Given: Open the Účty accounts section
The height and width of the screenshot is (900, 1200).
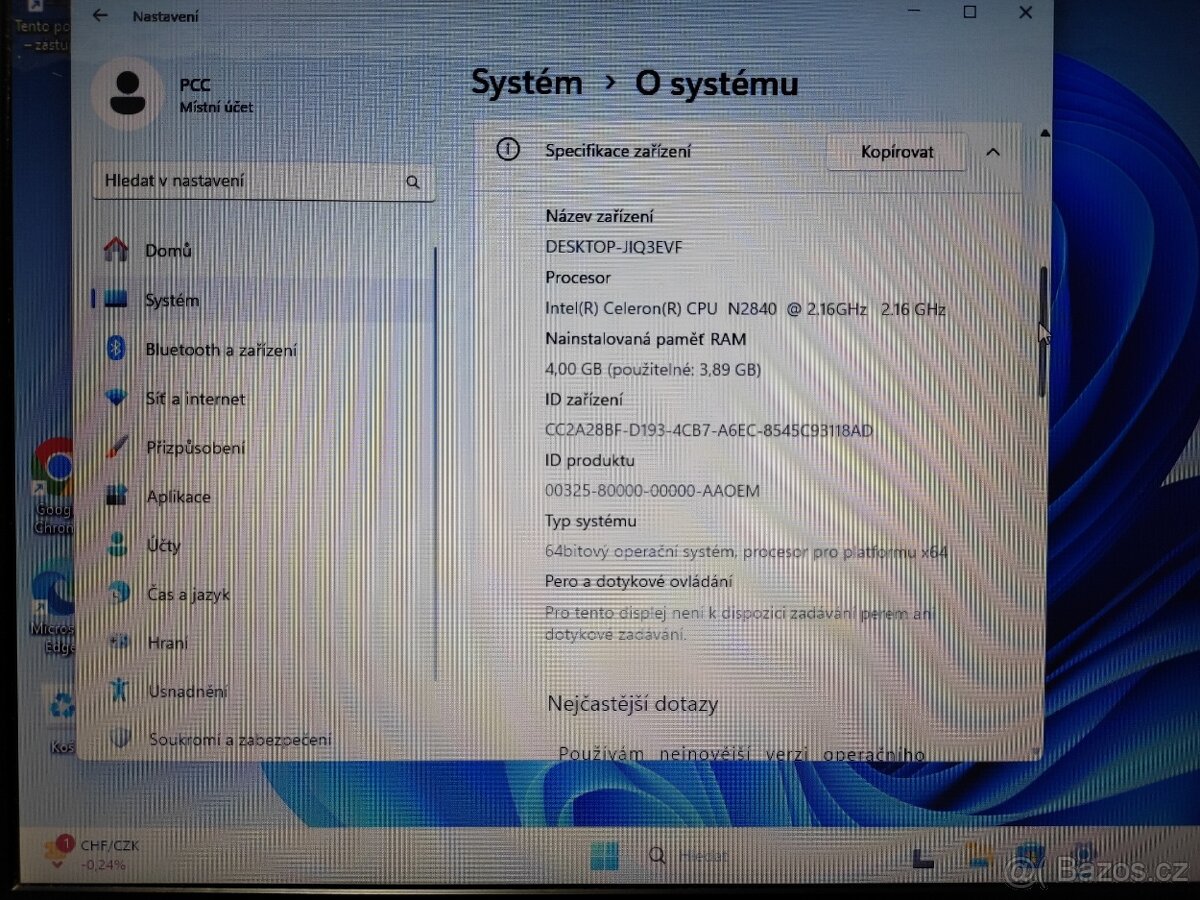Looking at the screenshot, I should click(143, 546).
